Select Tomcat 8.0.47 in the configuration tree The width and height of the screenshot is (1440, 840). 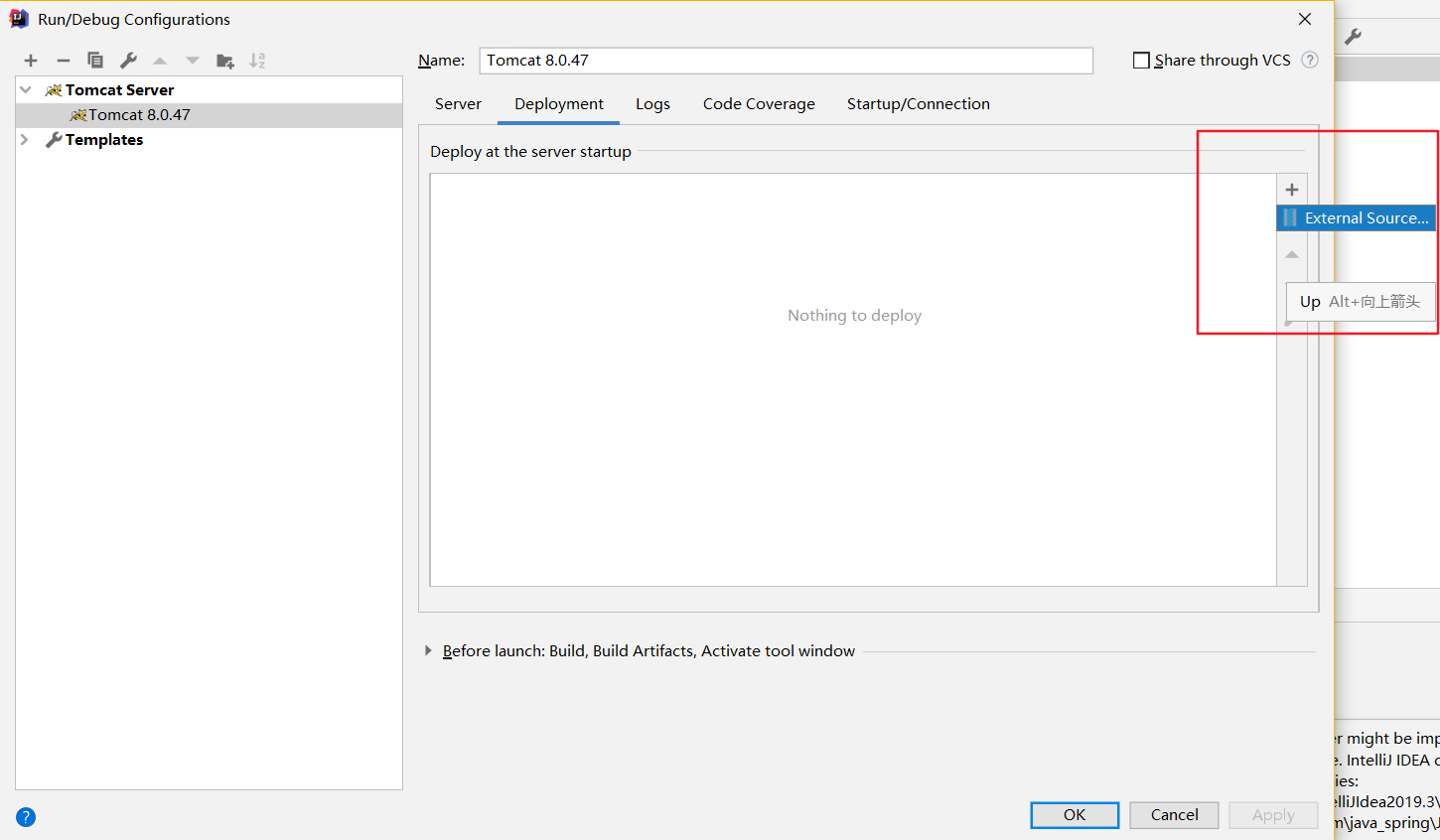pyautogui.click(x=210, y=115)
